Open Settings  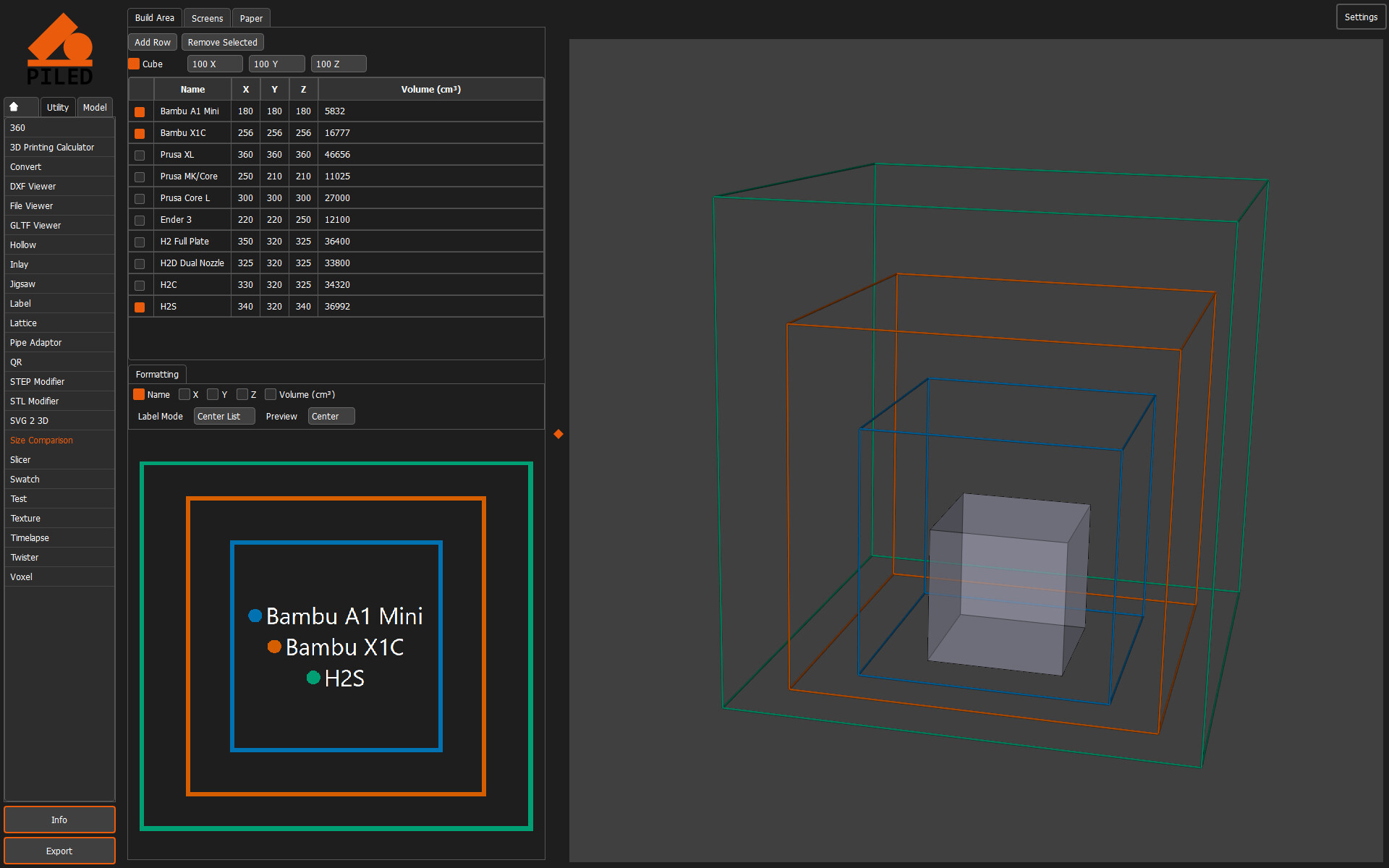[1361, 17]
